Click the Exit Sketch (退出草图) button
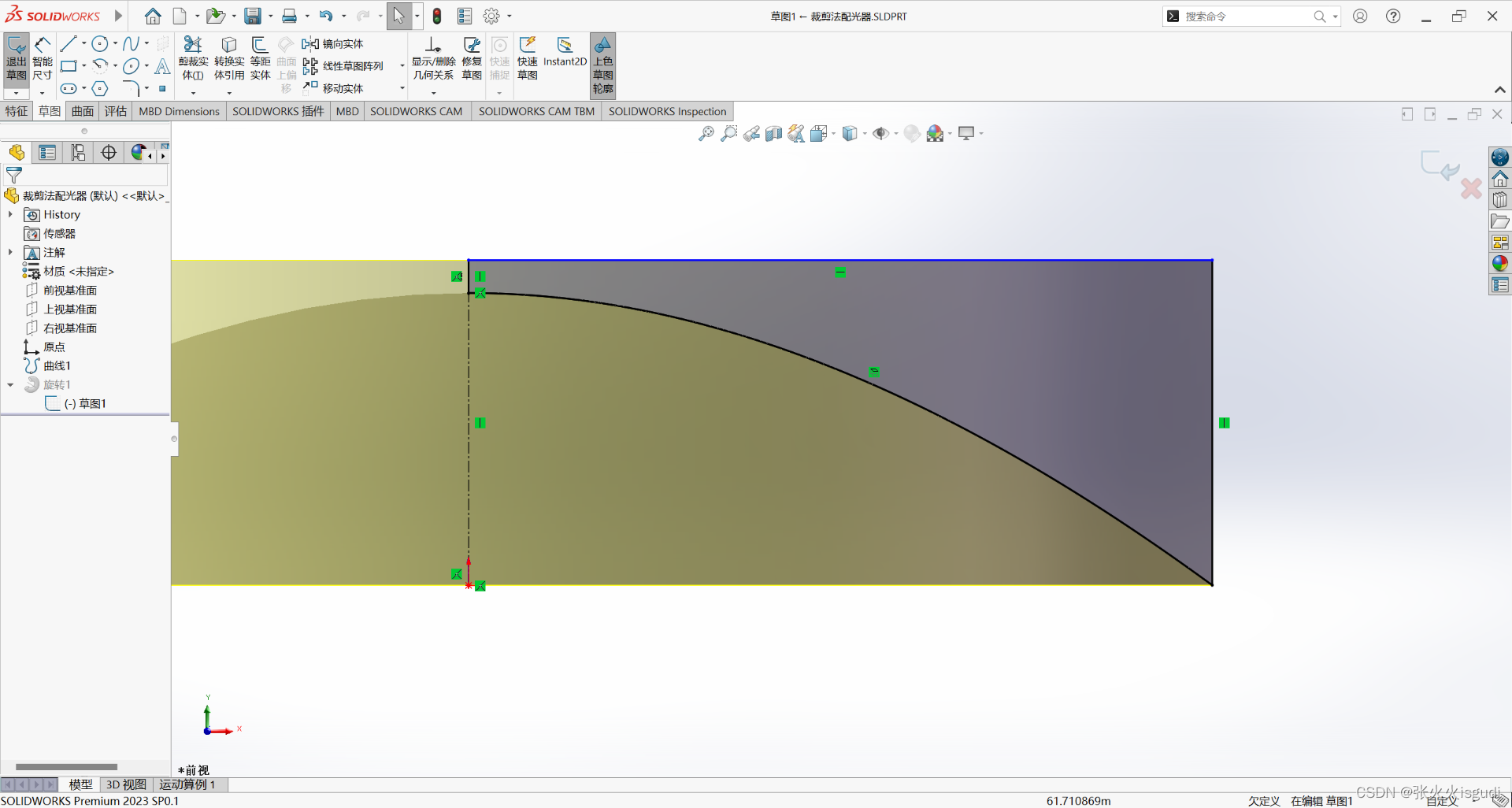The width and height of the screenshot is (1512, 808). tap(17, 59)
